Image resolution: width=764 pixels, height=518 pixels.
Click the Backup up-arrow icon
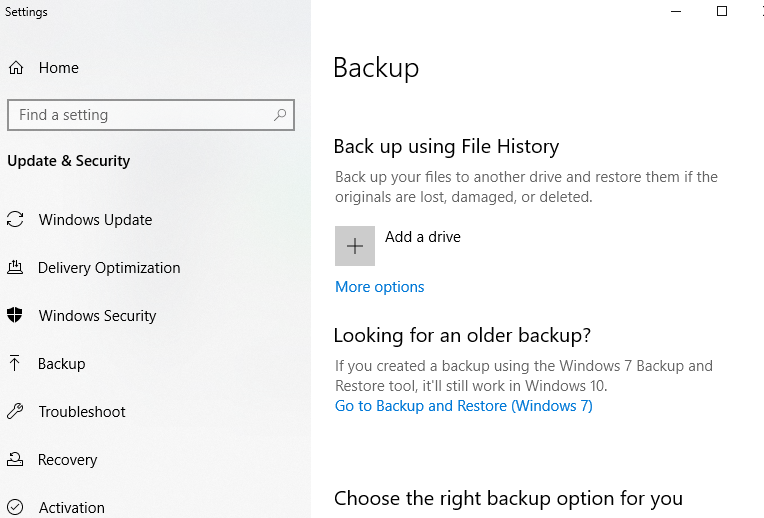(15, 363)
